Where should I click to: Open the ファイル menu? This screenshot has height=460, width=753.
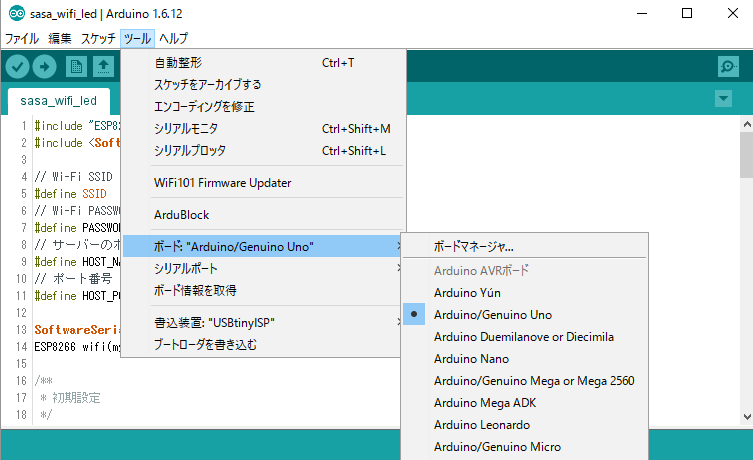pos(22,38)
